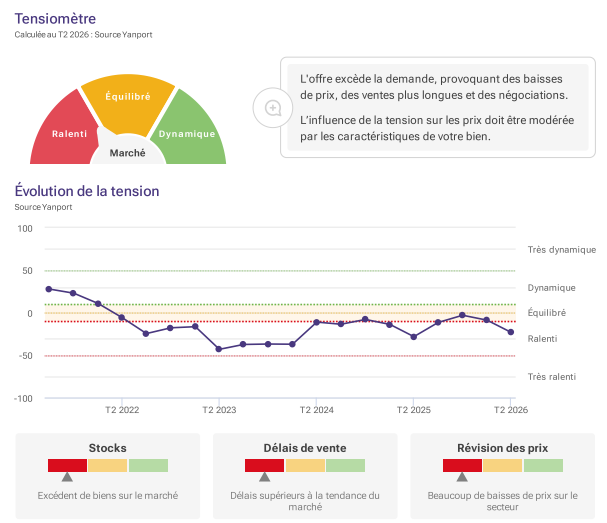The image size is (607, 523).
Task: Click the green segment under Délais de vente
Action: point(345,465)
